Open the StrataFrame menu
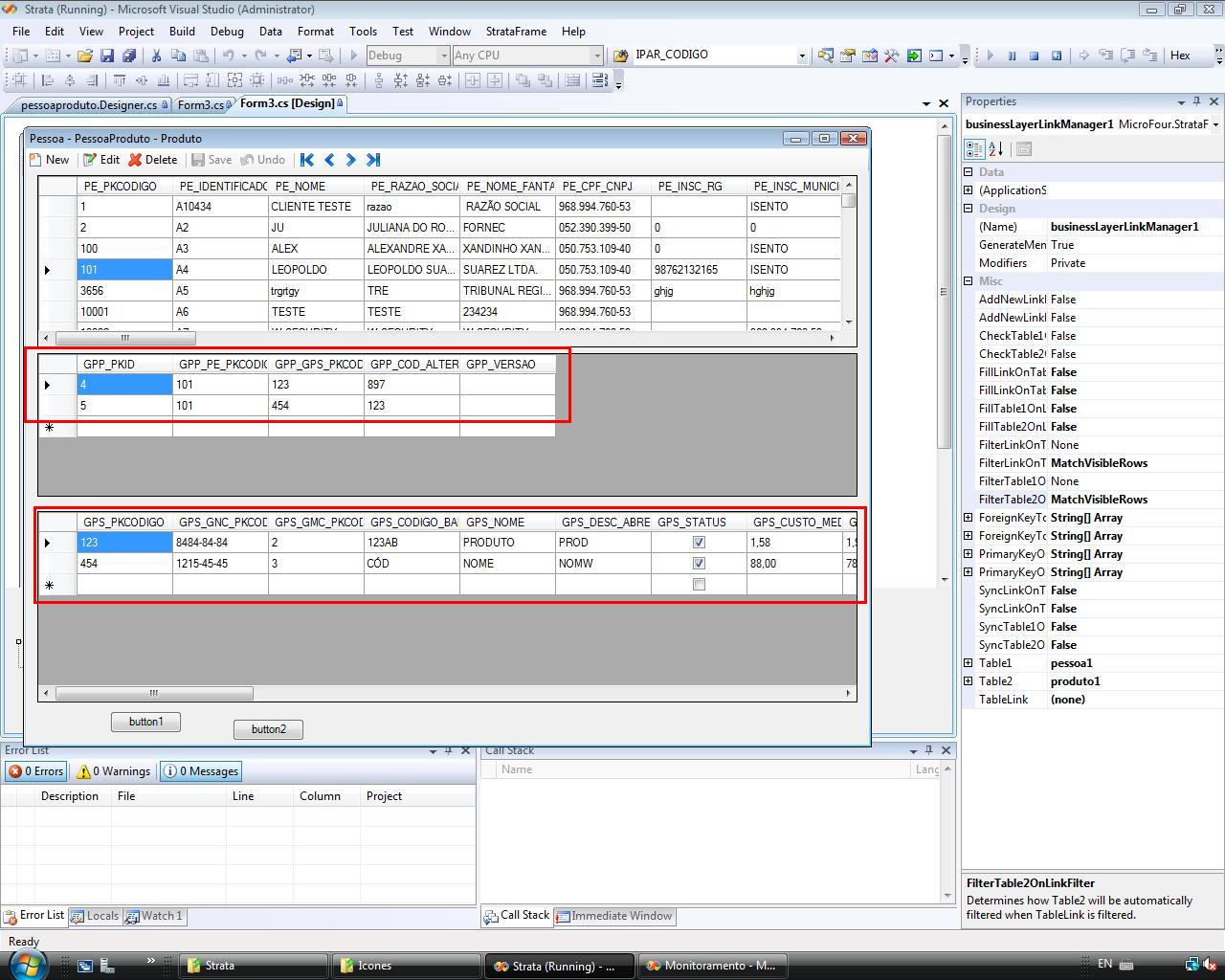The image size is (1225, 980). click(516, 31)
